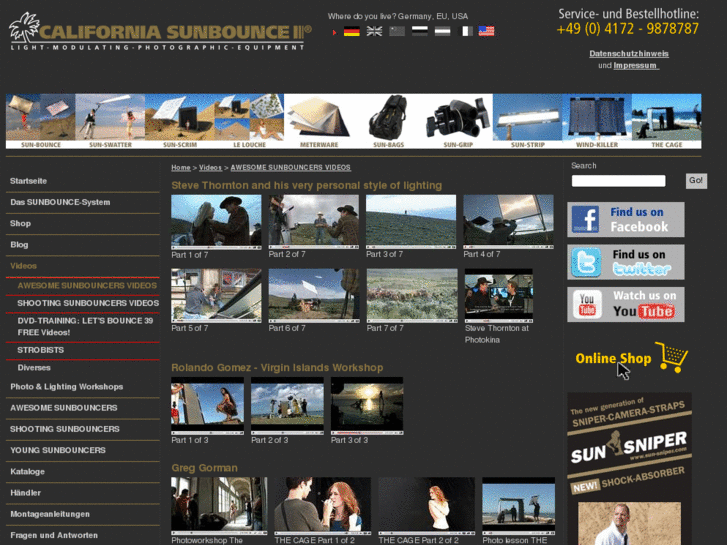
Task: Select AWESOME SUNBOUNCERS VIDEOS in the Videos submenu
Action: [87, 286]
